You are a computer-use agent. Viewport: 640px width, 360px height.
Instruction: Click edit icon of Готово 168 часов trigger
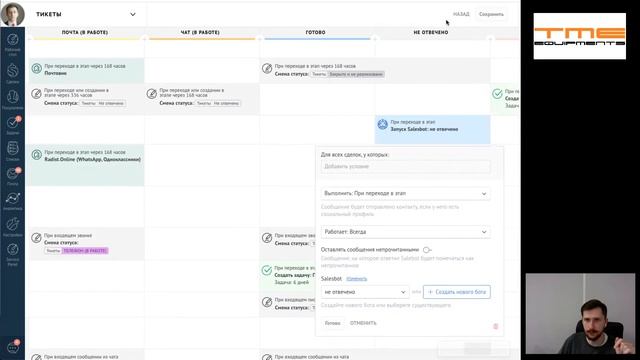point(267,68)
